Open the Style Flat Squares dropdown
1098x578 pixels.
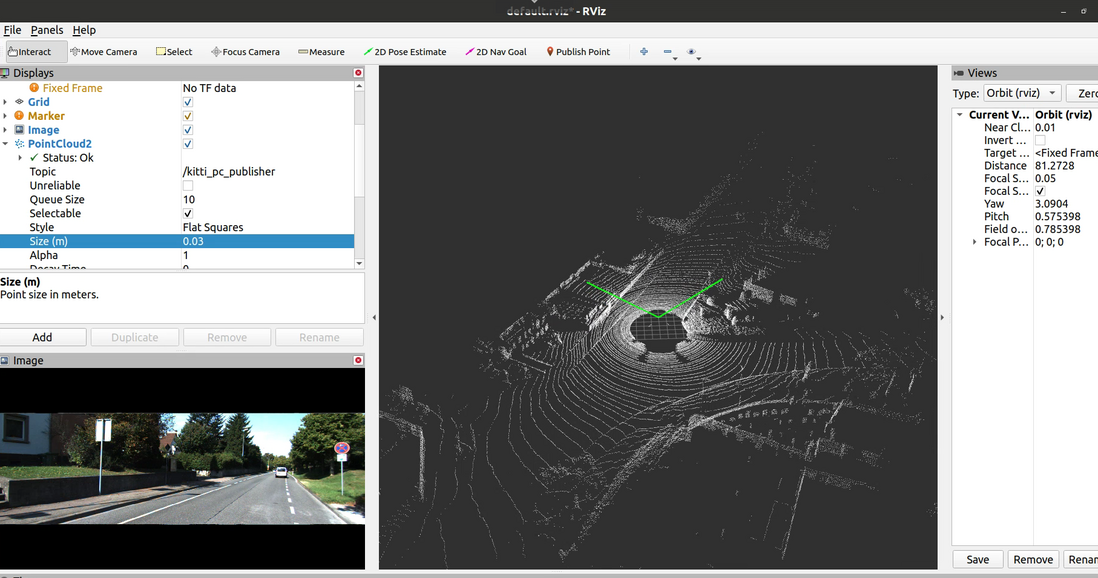(267, 227)
